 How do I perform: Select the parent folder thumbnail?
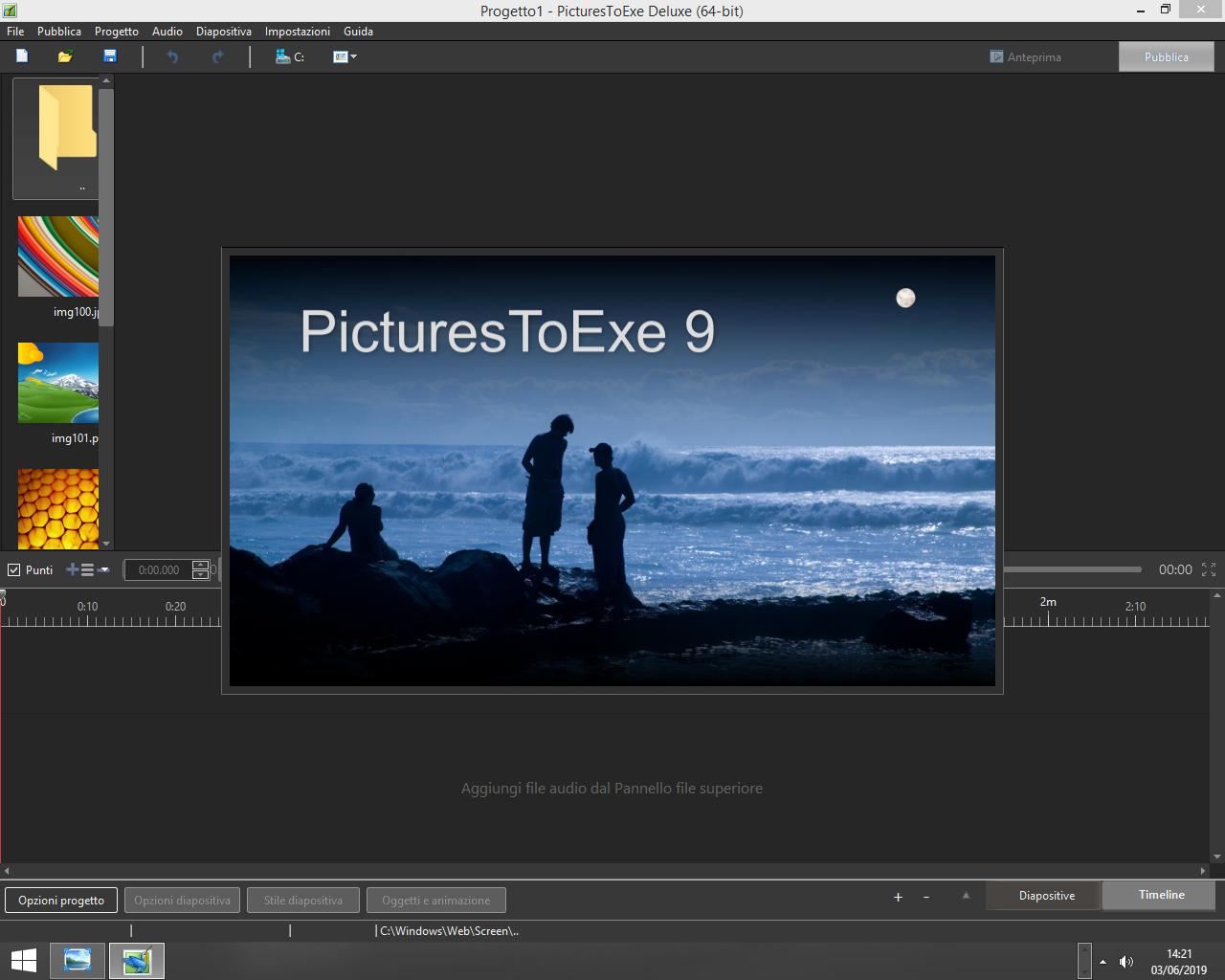point(57,139)
